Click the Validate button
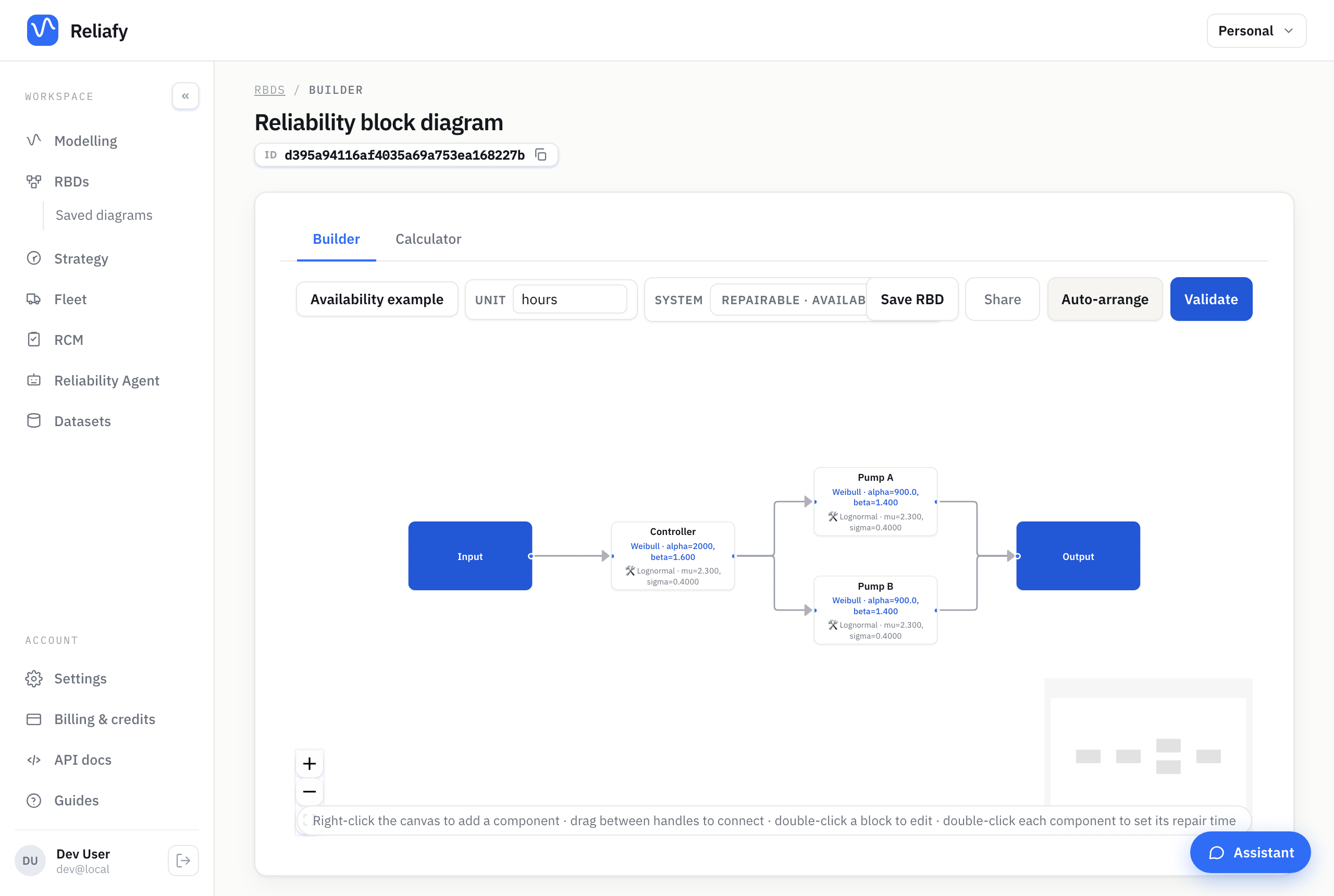 click(1211, 299)
